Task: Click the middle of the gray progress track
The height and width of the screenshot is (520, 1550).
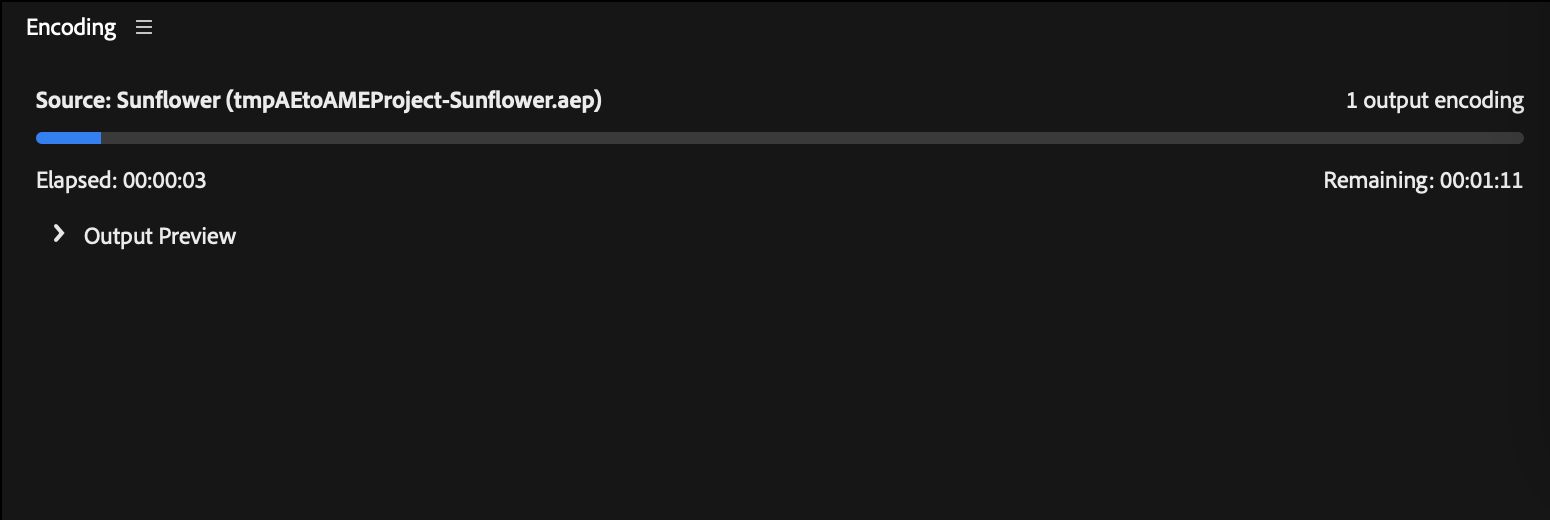Action: (780, 138)
